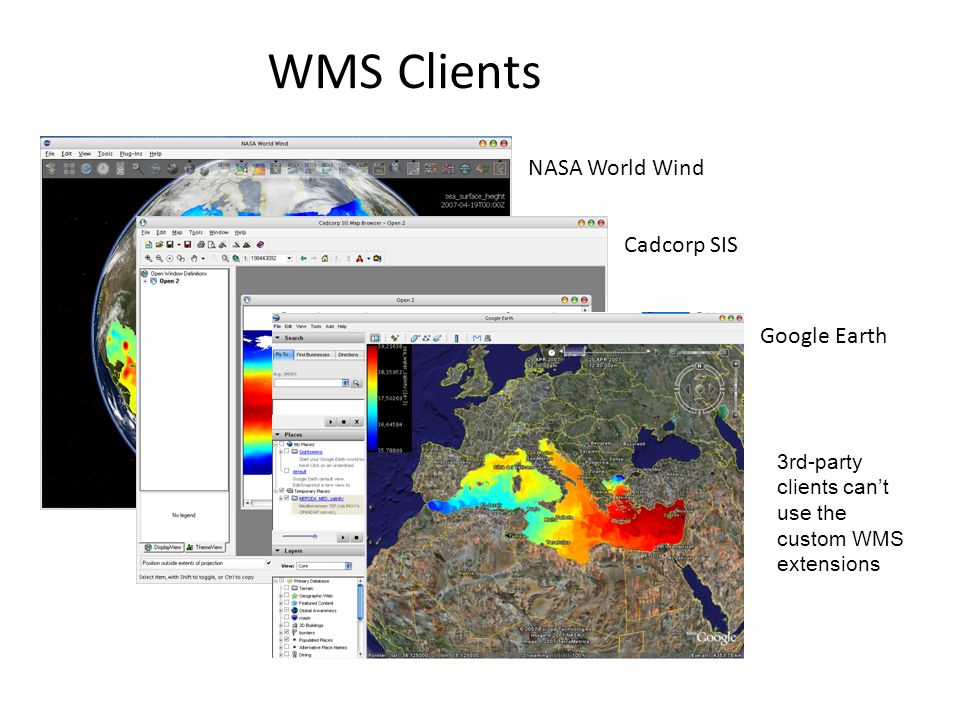
Task: Toggle My Places checkbox
Action: [x=282, y=444]
